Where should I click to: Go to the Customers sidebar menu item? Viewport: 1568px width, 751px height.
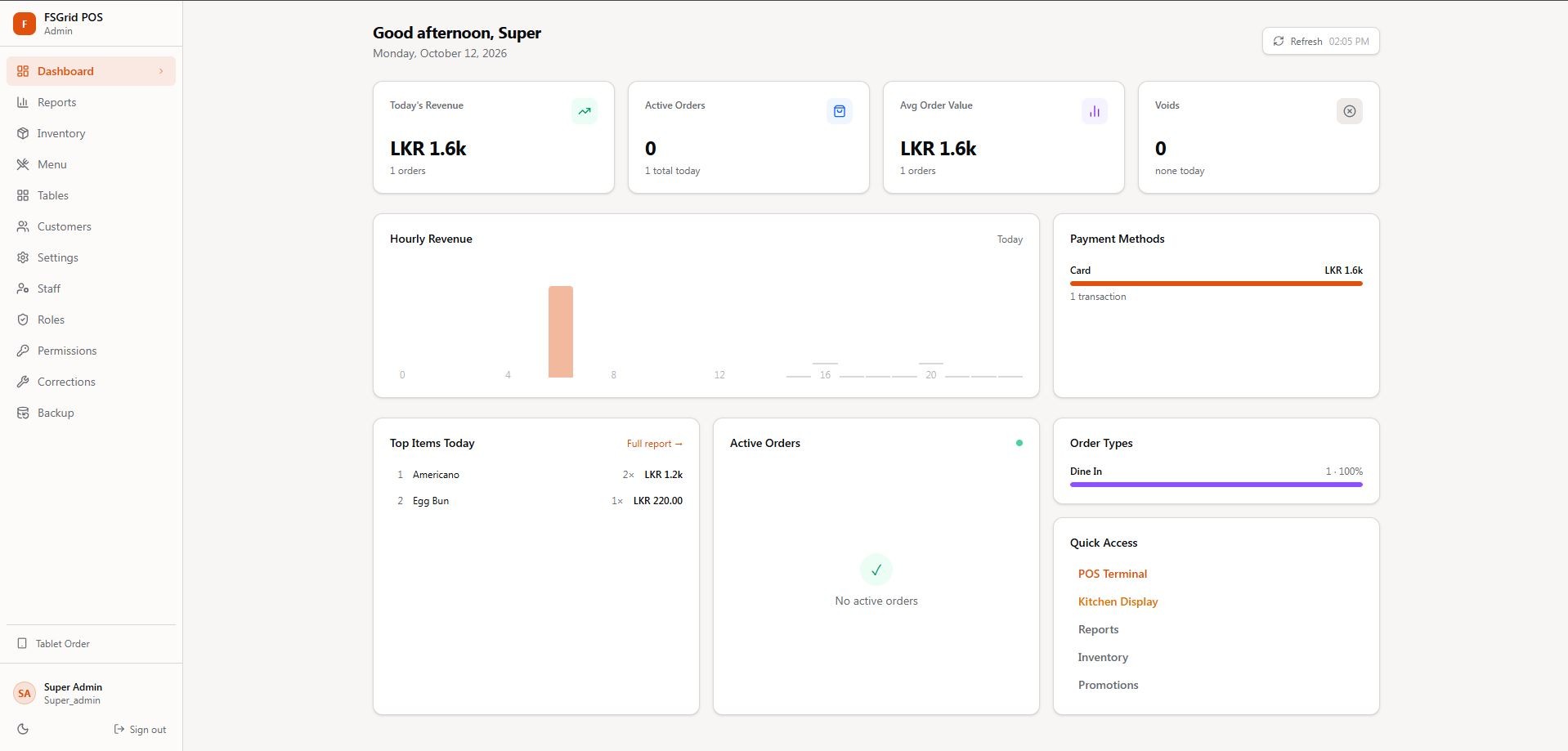(x=91, y=226)
